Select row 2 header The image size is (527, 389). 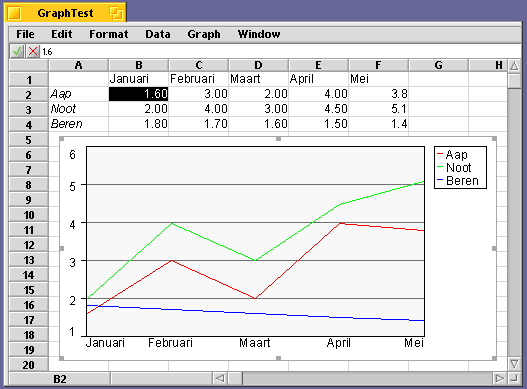pyautogui.click(x=29, y=94)
